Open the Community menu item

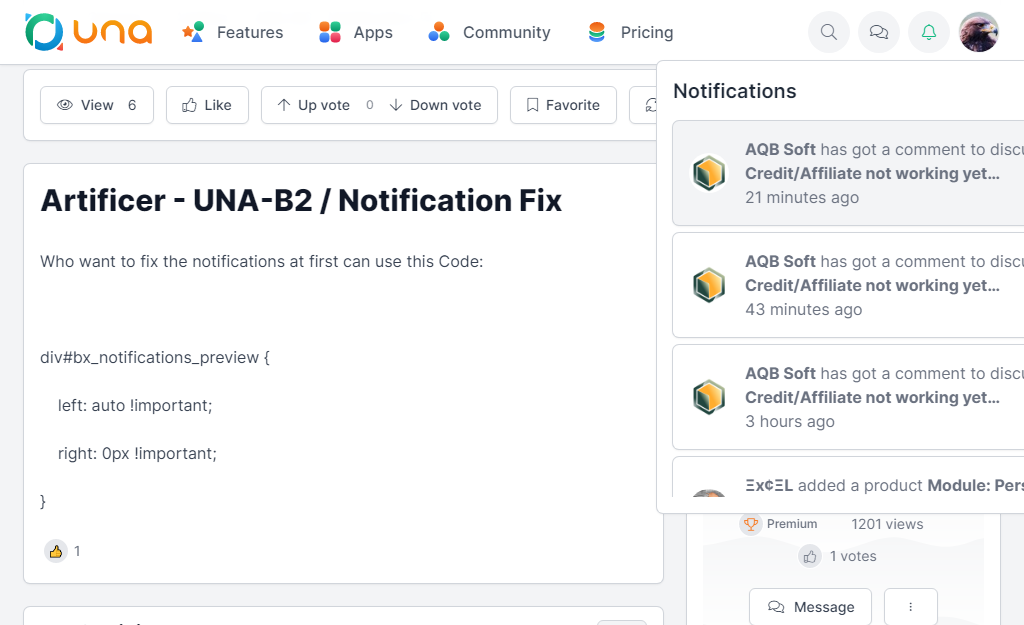tap(488, 32)
